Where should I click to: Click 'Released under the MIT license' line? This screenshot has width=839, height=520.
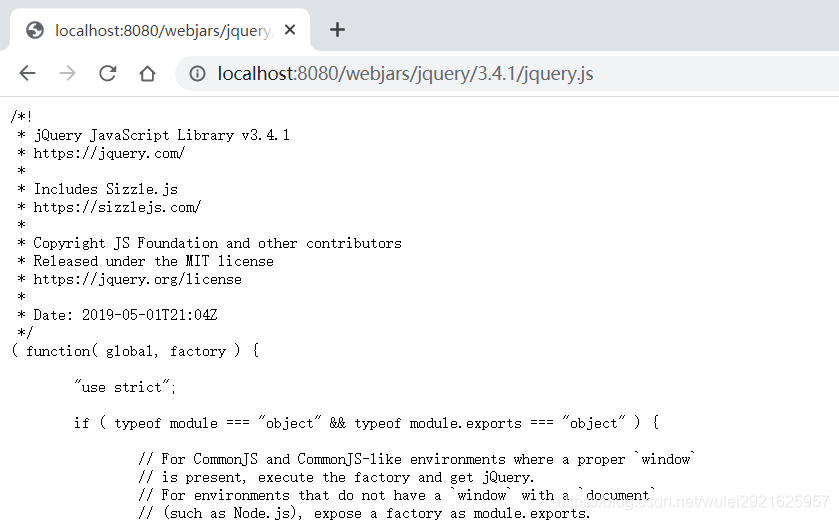153,261
